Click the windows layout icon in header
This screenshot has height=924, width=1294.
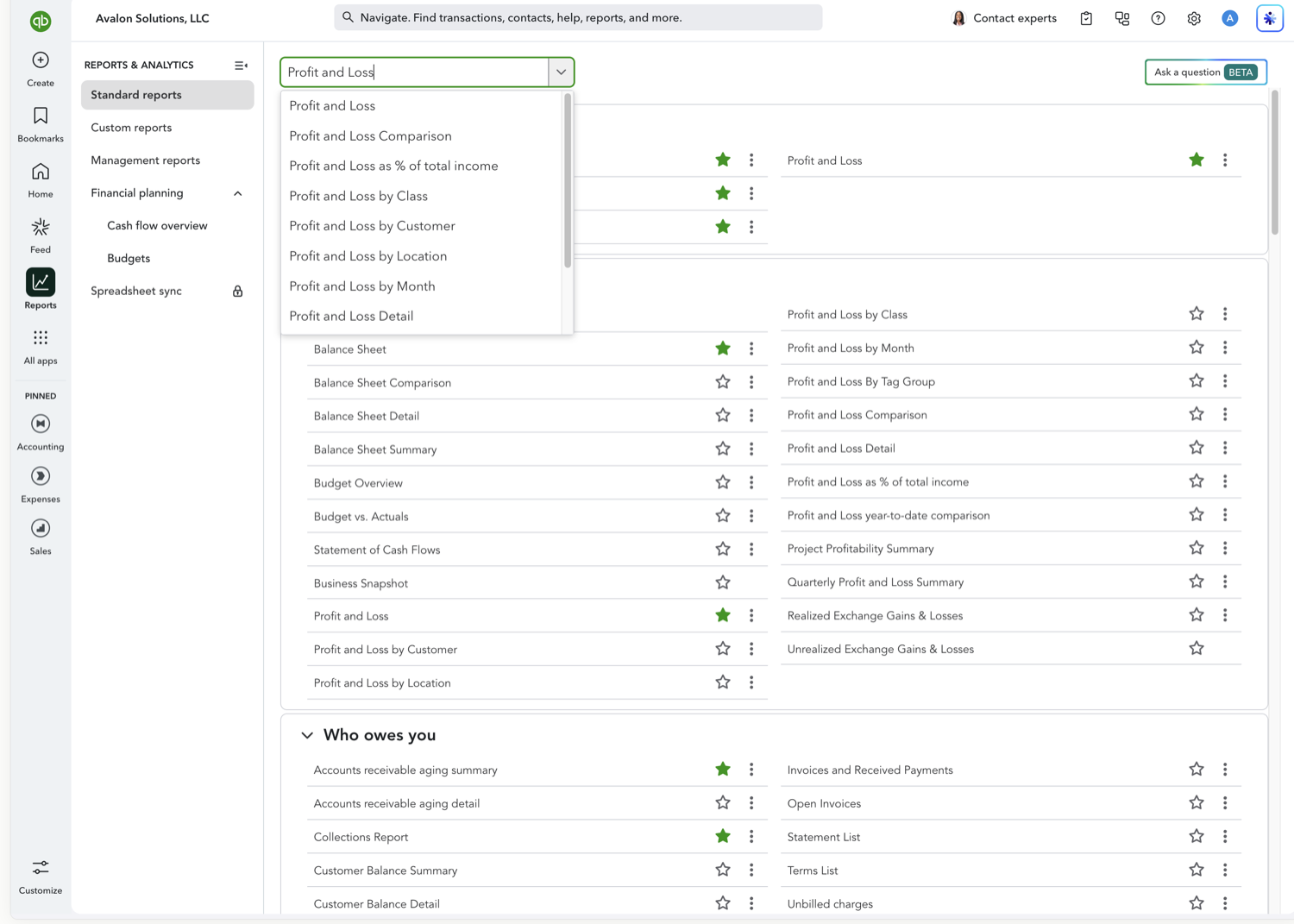[x=1122, y=18]
